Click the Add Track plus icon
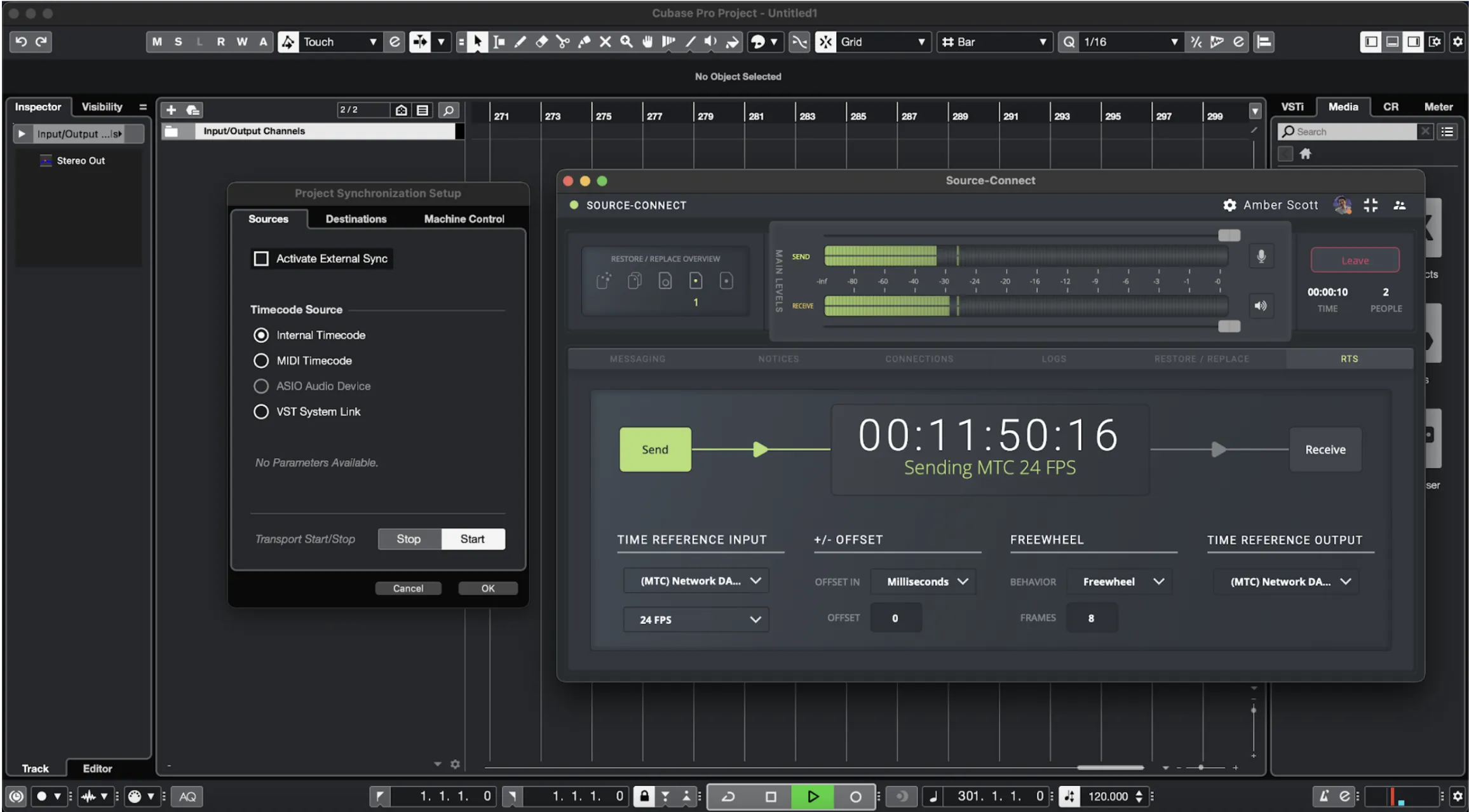The image size is (1469, 812). pyautogui.click(x=171, y=110)
